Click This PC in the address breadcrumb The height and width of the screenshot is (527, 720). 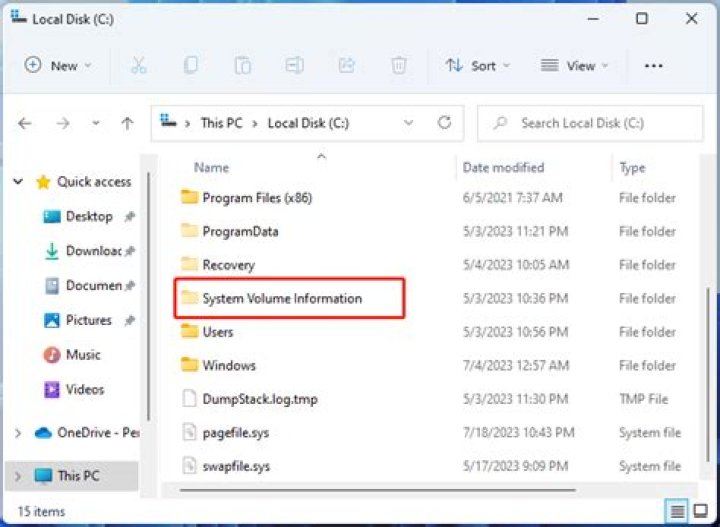[x=221, y=123]
